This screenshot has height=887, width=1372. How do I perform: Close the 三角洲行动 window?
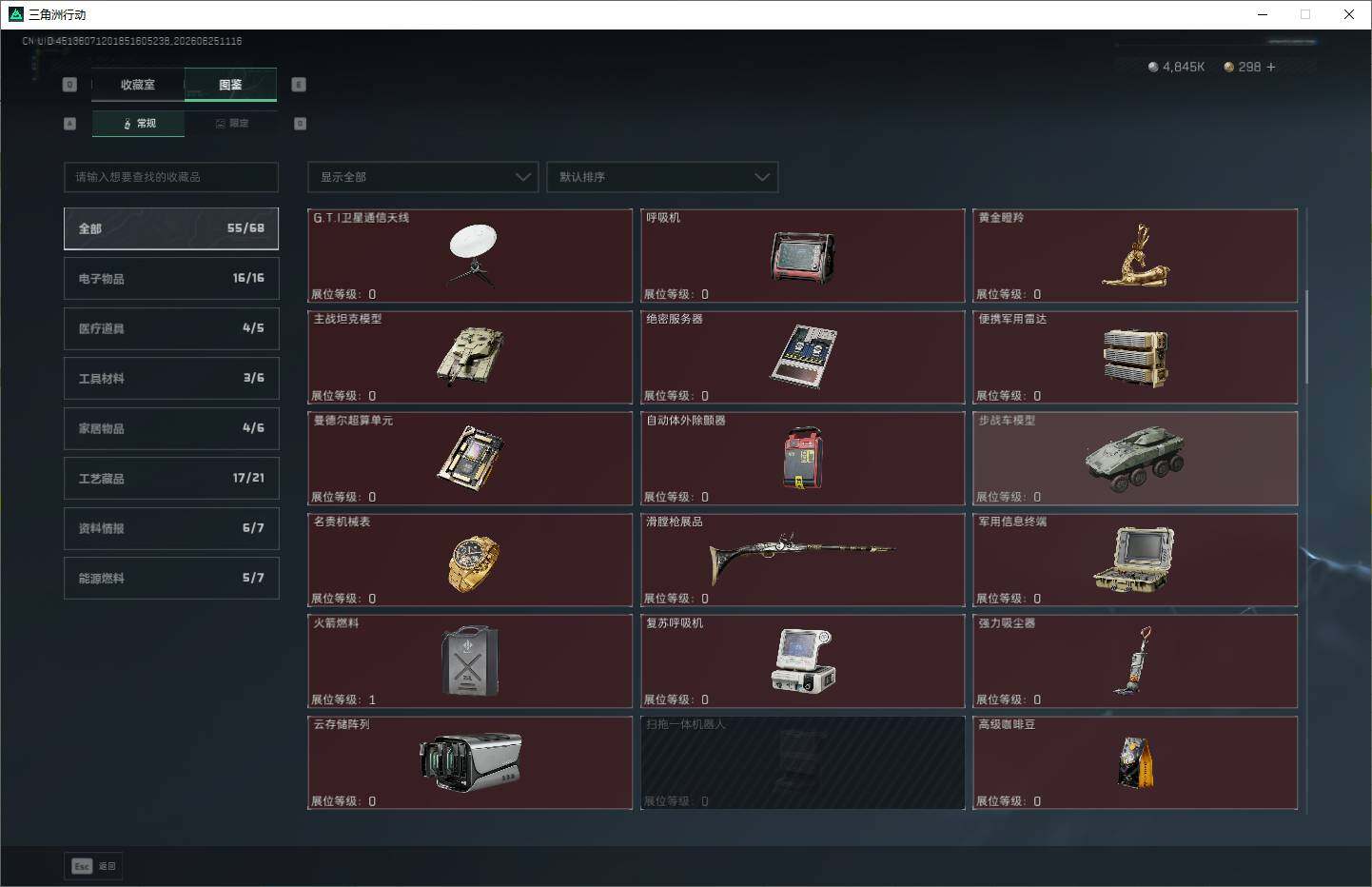point(1349,14)
